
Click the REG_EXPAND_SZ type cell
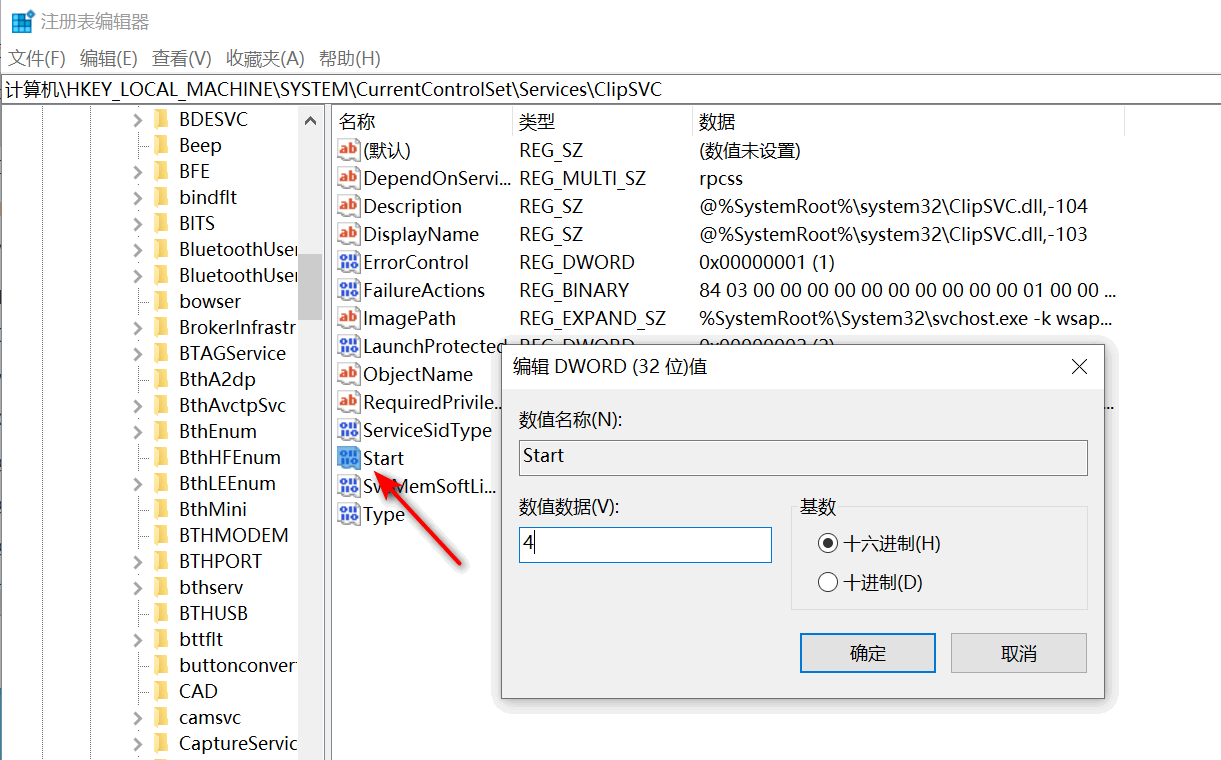click(x=592, y=318)
